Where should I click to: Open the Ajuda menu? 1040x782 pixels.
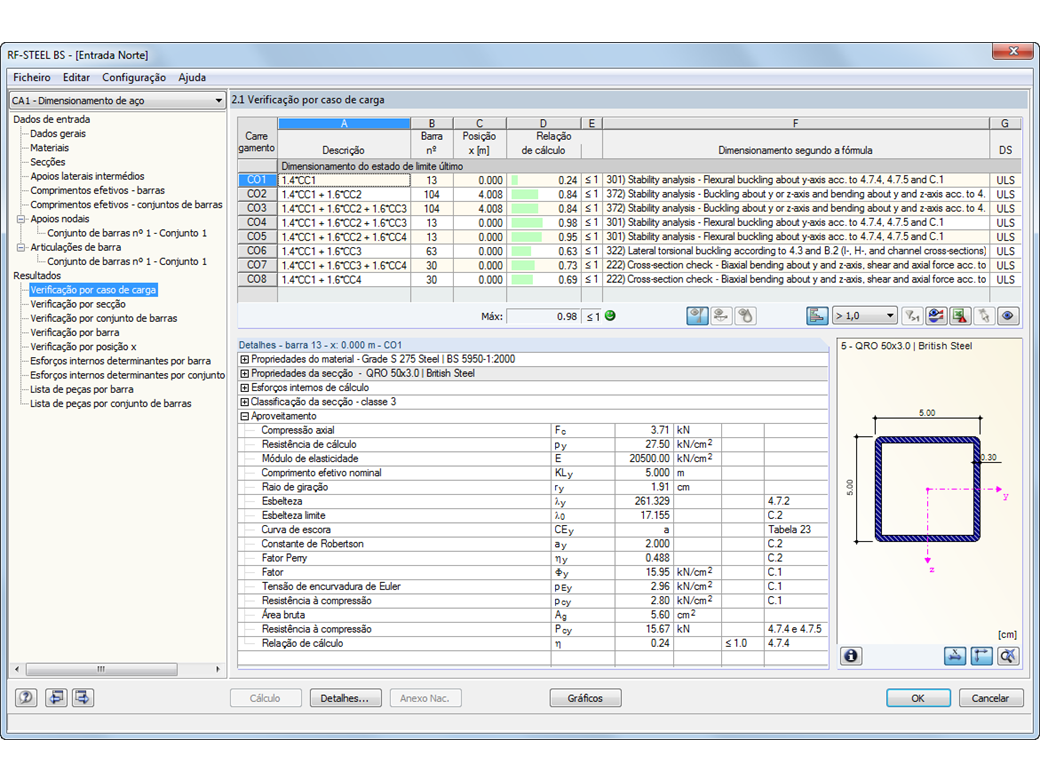pyautogui.click(x=192, y=78)
